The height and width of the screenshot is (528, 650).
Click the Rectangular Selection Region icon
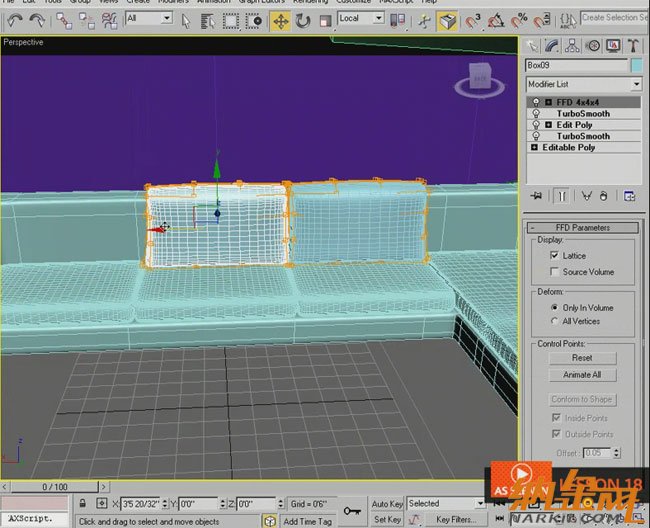point(230,21)
